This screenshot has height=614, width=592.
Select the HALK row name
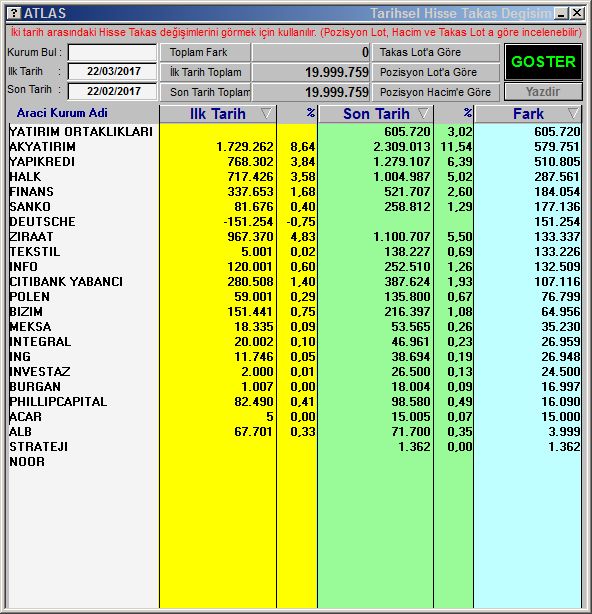click(x=25, y=177)
